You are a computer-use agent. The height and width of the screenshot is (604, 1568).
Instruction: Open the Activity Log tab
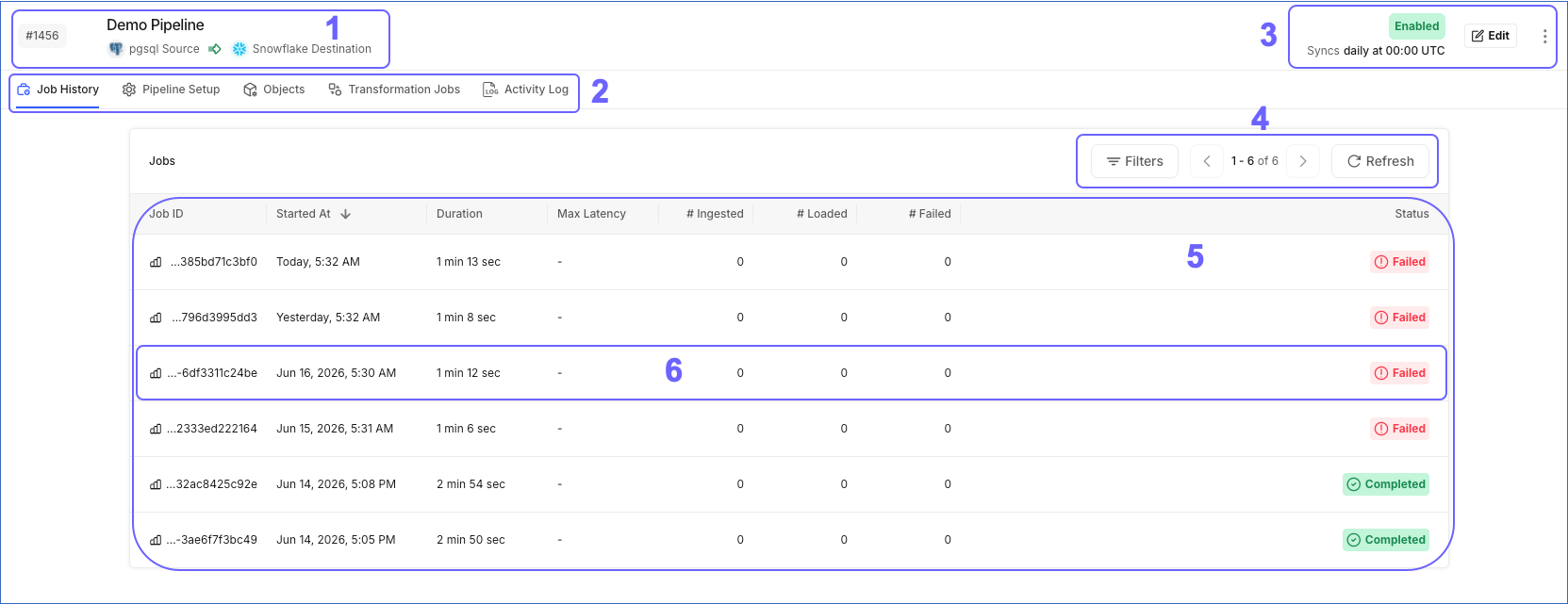coord(525,90)
